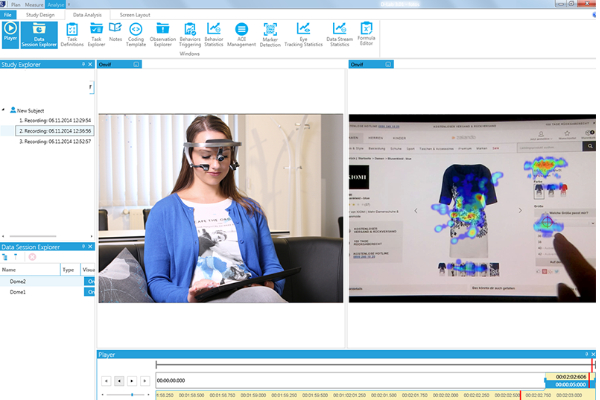Viewport: 600px width, 400px height.
Task: Open the left Onvif view options box
Action: click(136, 64)
